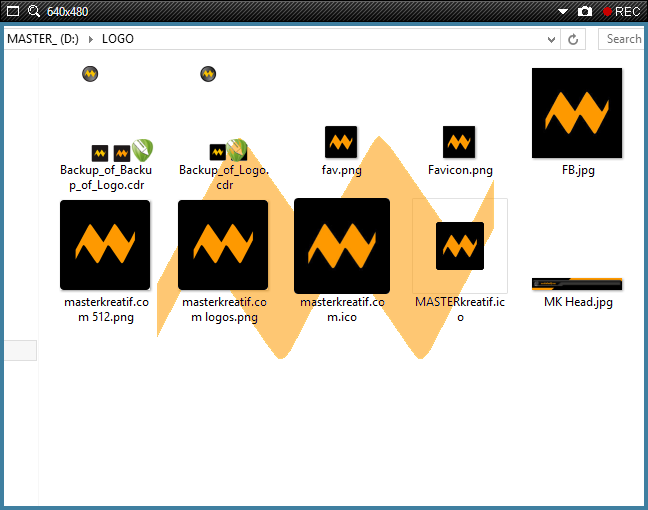Click the Backup_of_Backup_of_Logo.cdr file name
This screenshot has width=648, height=510.
point(106,177)
